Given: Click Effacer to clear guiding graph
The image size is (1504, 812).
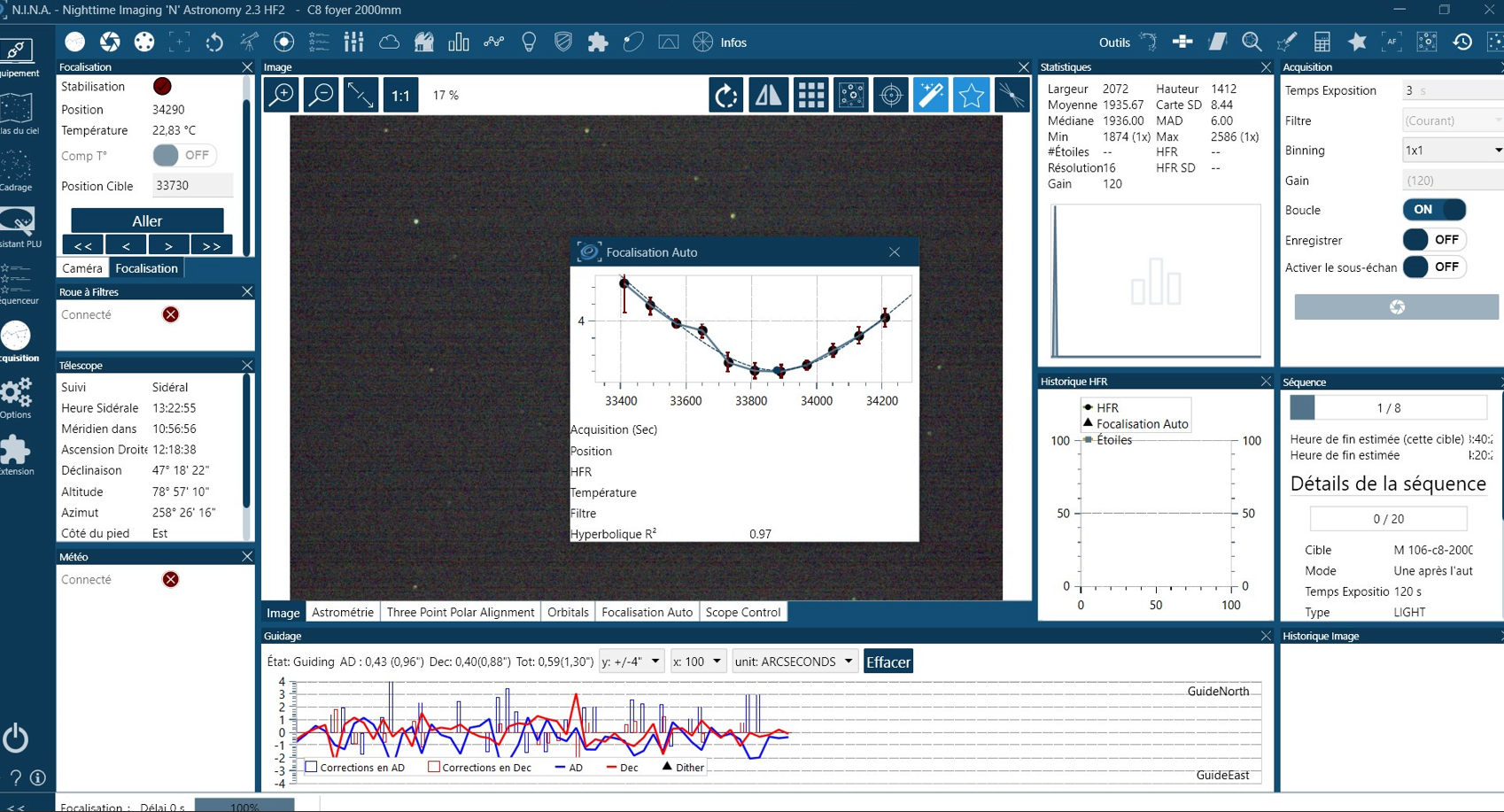Looking at the screenshot, I should [888, 662].
